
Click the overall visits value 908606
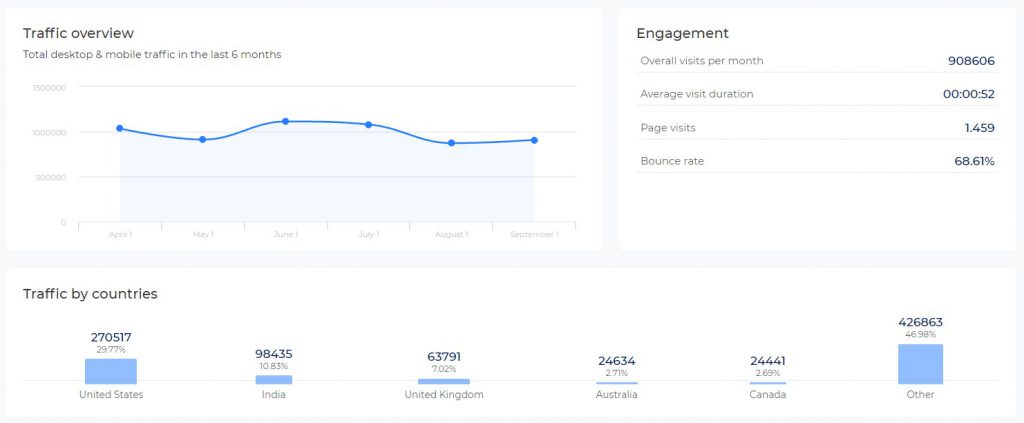[971, 61]
